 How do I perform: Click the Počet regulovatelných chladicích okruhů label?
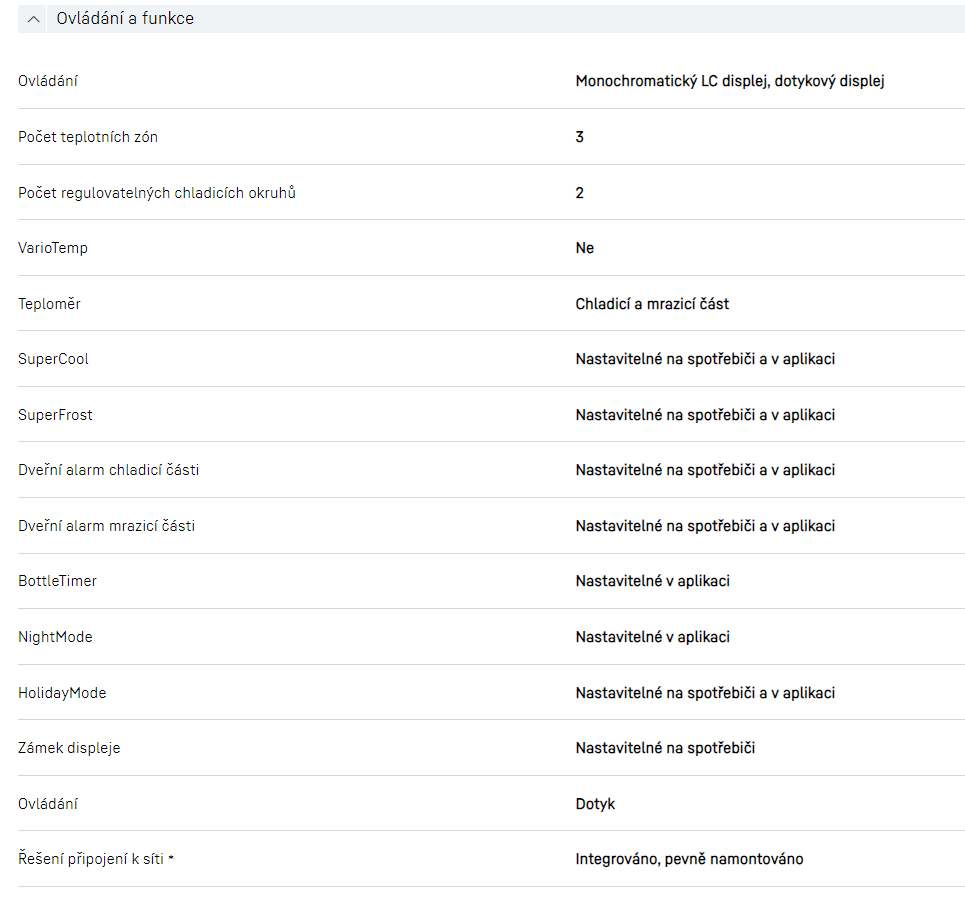157,193
